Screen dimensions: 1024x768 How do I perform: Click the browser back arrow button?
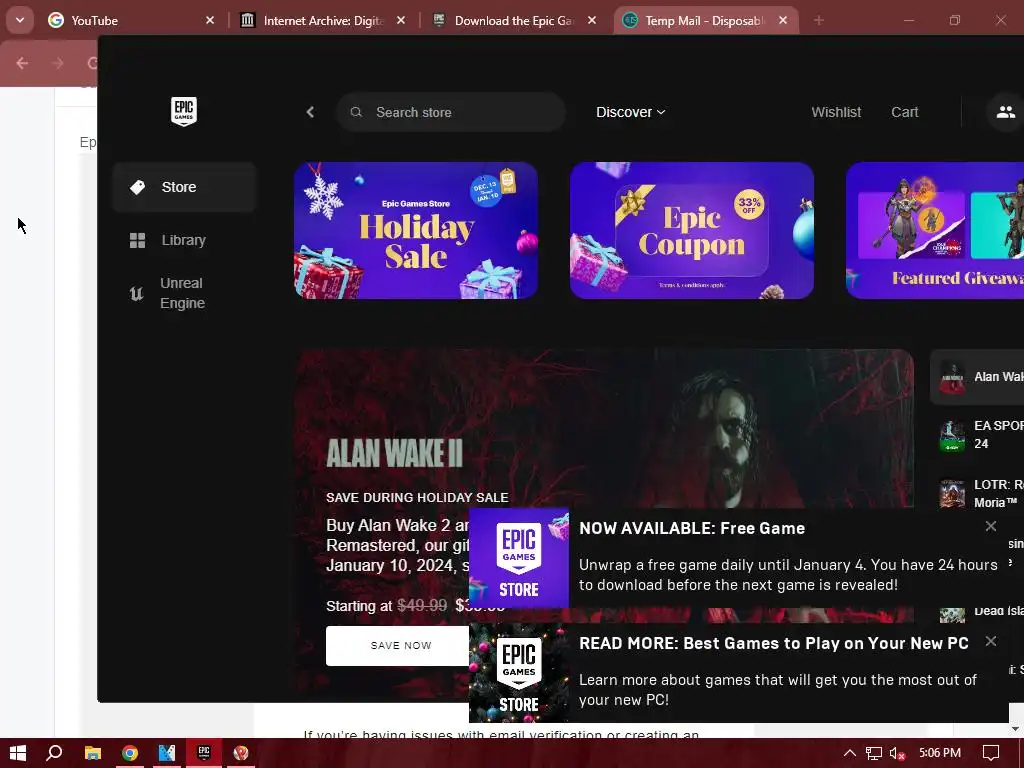pyautogui.click(x=22, y=63)
